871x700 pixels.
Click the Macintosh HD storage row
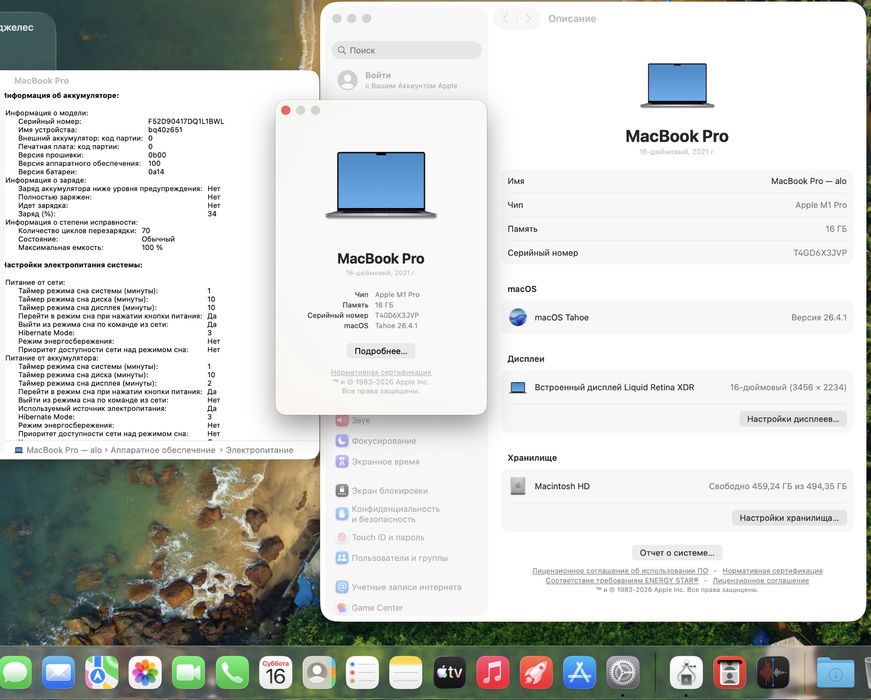pyautogui.click(x=677, y=486)
